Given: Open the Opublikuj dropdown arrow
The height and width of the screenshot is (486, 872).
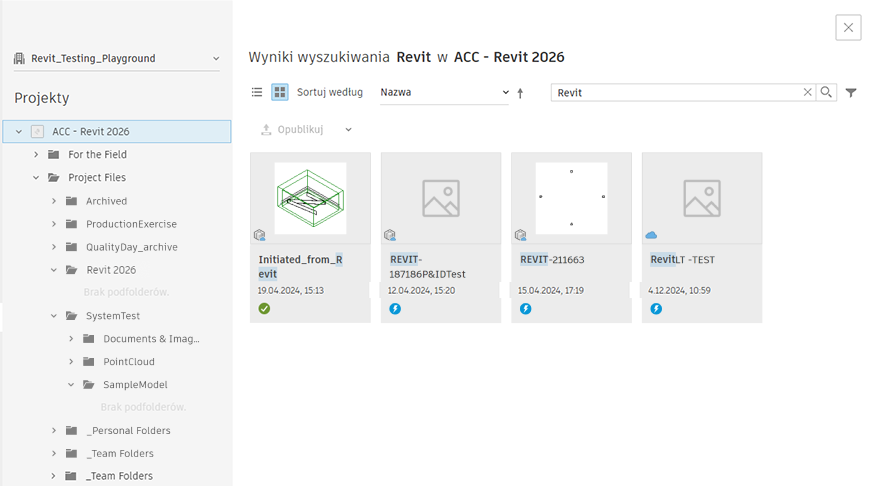Looking at the screenshot, I should tap(349, 130).
